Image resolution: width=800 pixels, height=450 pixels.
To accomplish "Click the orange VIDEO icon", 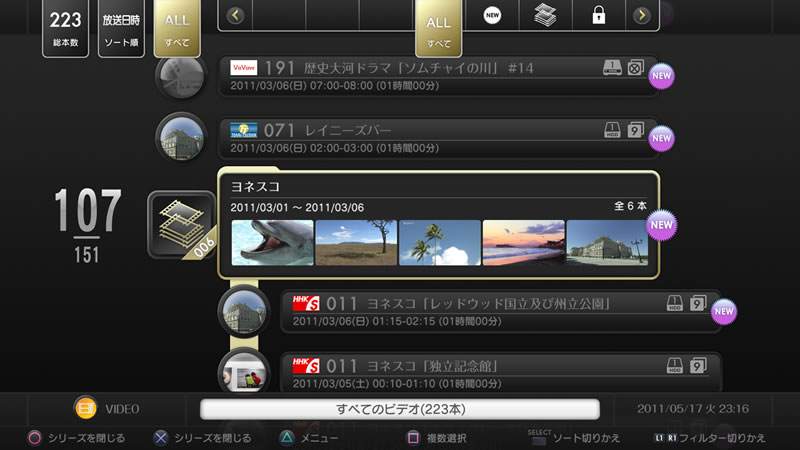I will click(x=85, y=409).
